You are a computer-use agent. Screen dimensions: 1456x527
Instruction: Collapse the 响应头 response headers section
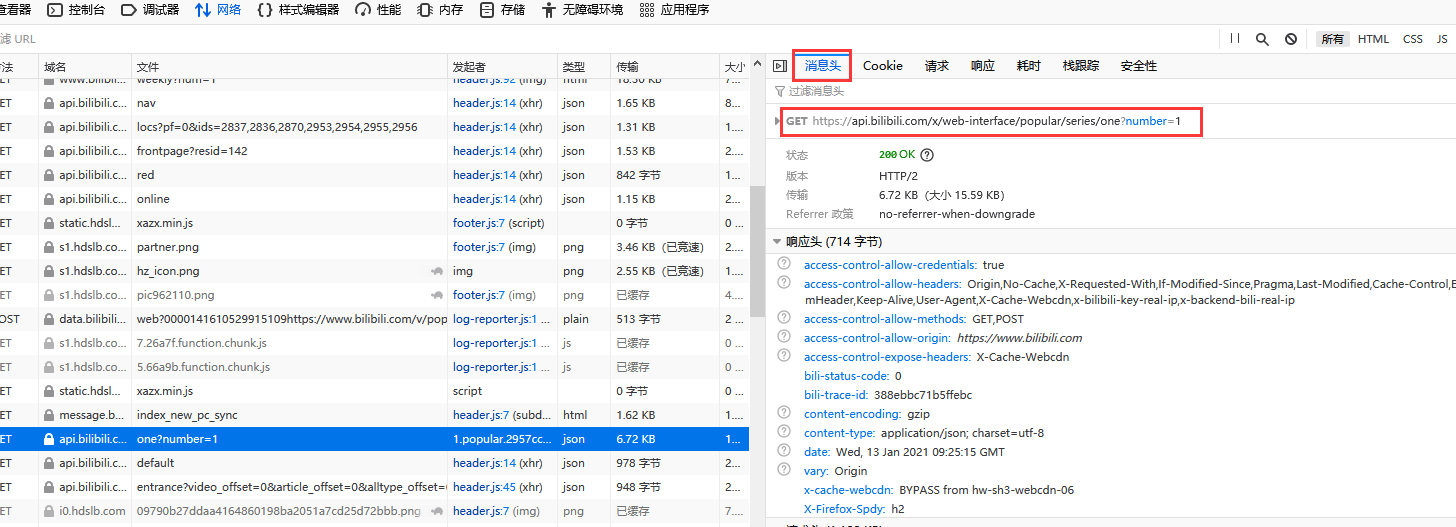coord(777,242)
